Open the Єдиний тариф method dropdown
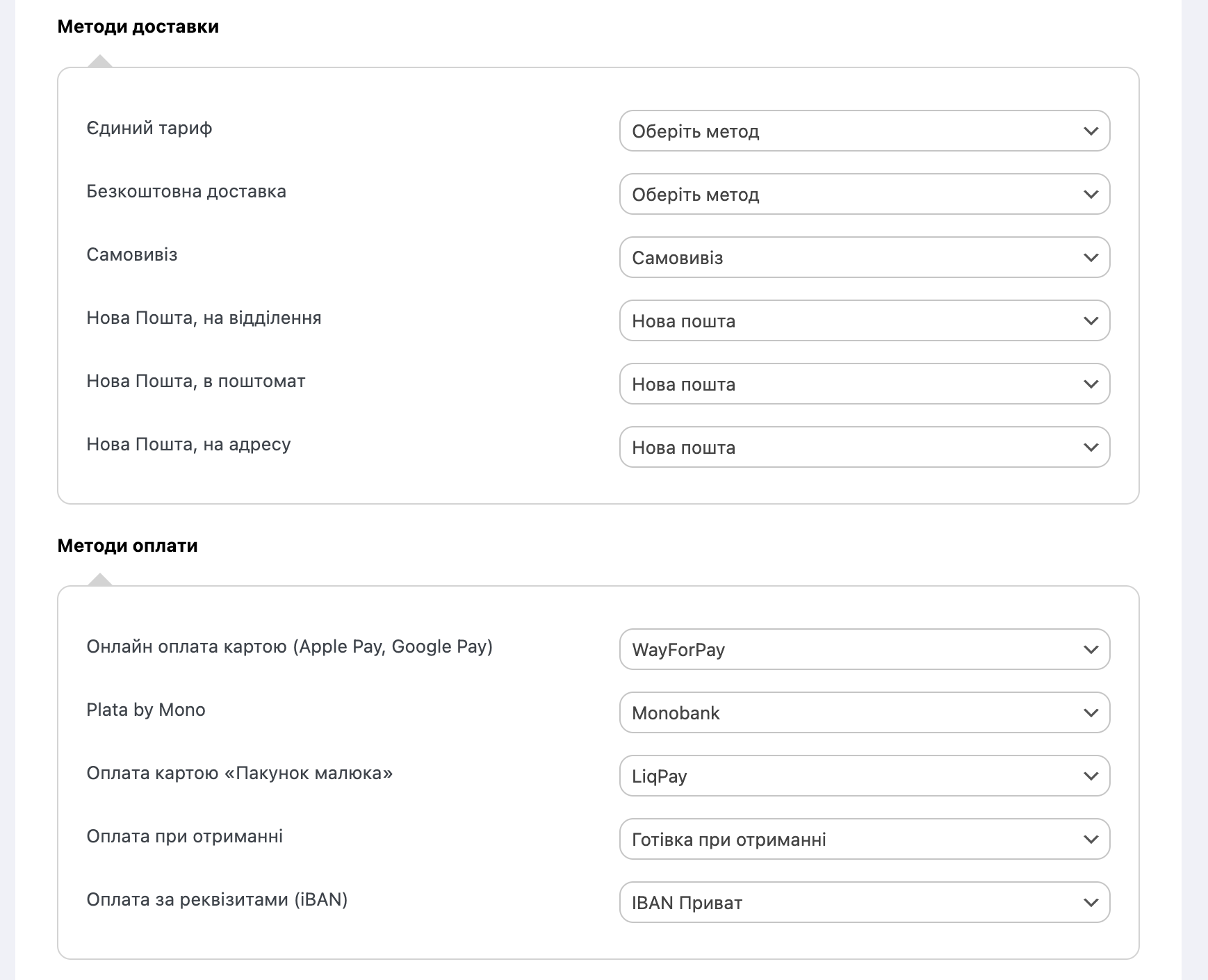This screenshot has height=980, width=1208. pos(864,131)
